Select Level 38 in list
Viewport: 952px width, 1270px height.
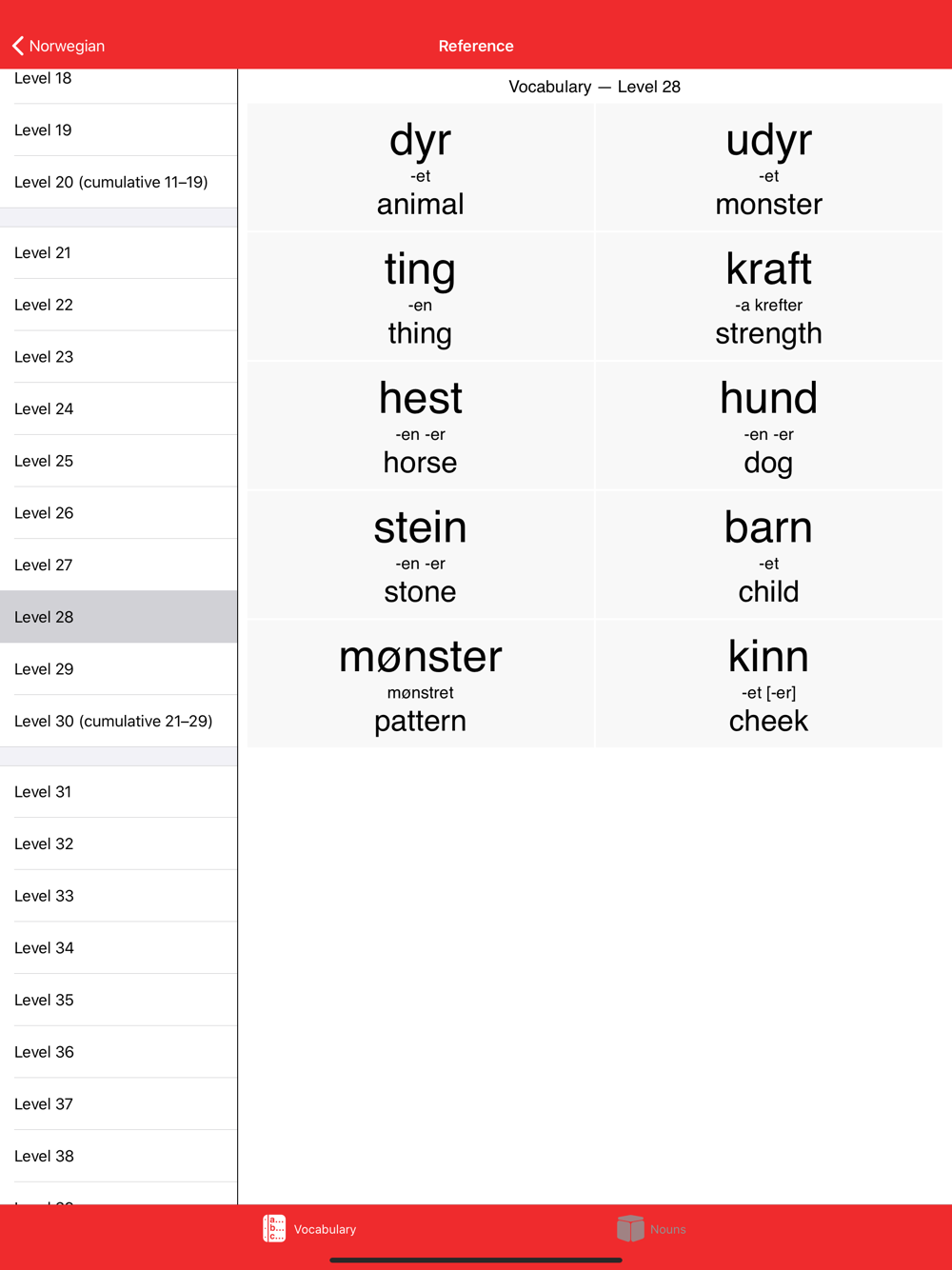pos(119,1156)
